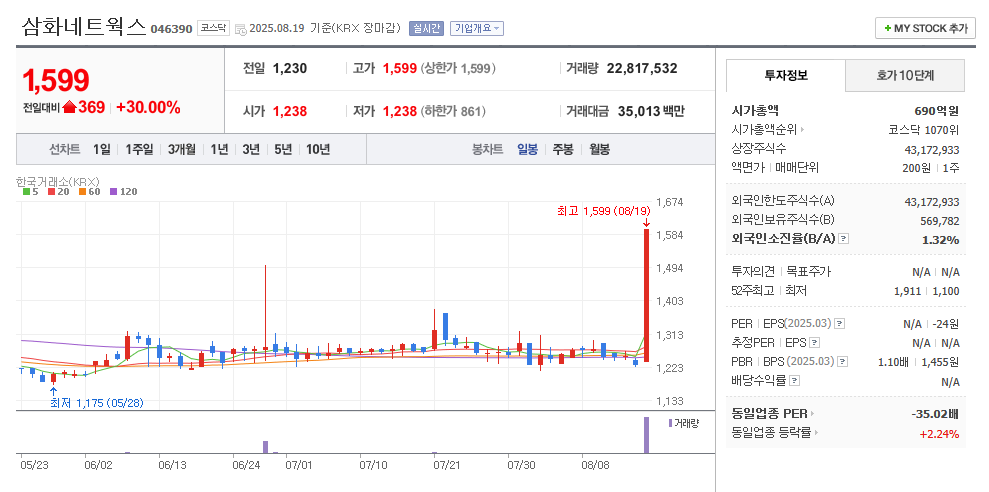The height and width of the screenshot is (492, 989).
Task: Click the stock name 삼화네트웍스
Action: tap(84, 27)
